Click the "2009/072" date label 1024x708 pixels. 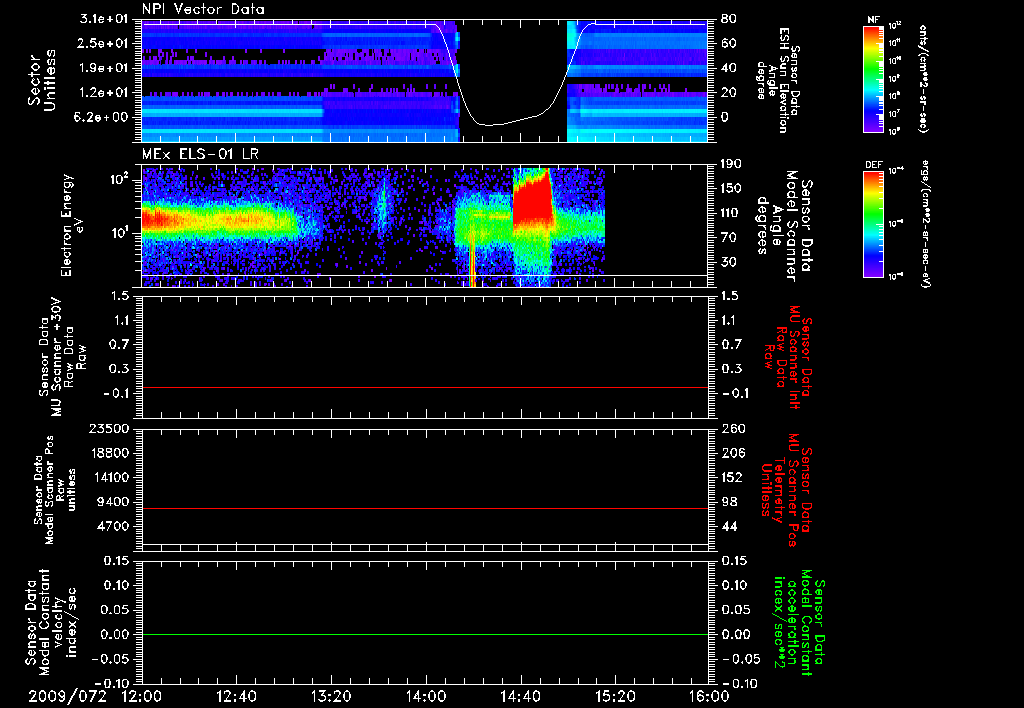67,696
